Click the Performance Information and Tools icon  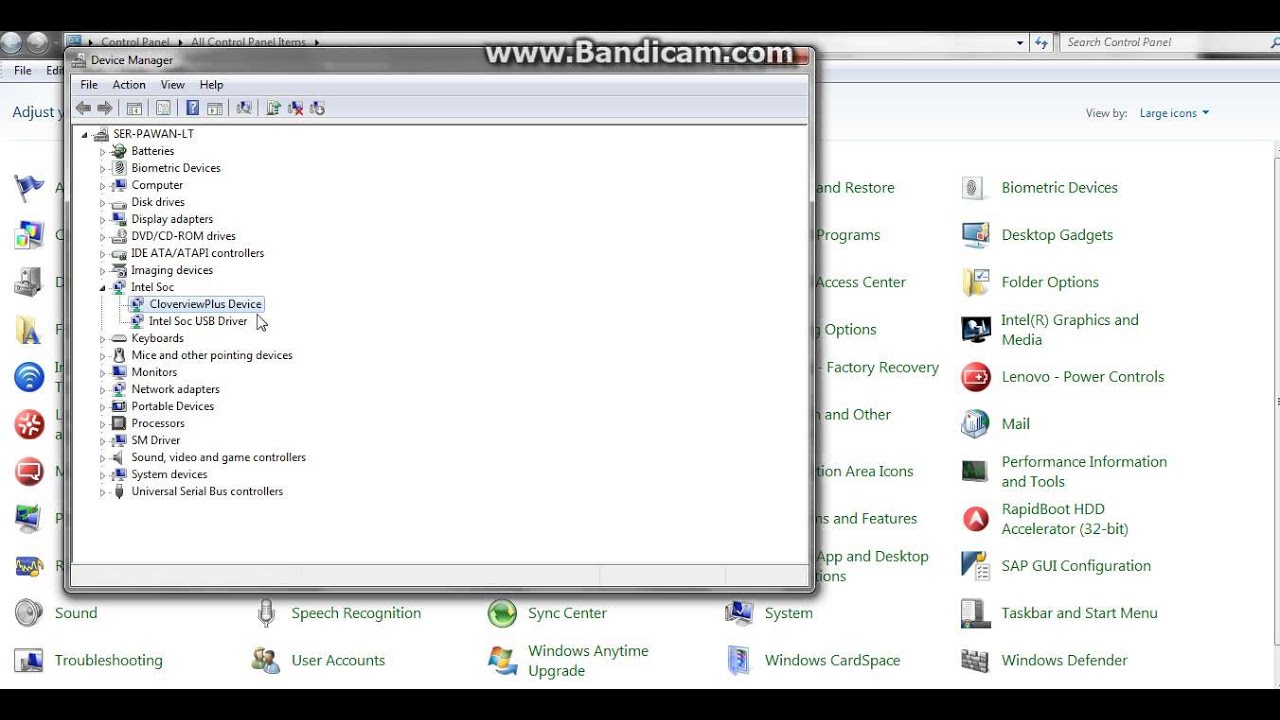[976, 471]
